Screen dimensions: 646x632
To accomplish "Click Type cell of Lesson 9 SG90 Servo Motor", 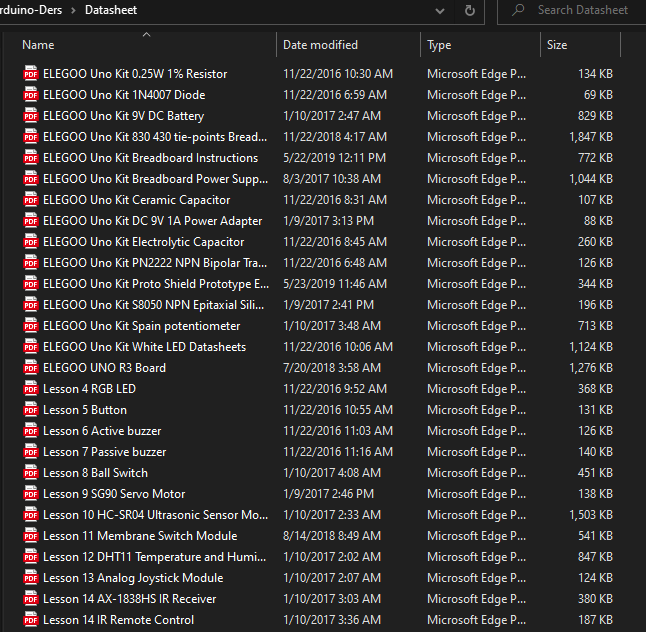I will tap(476, 494).
